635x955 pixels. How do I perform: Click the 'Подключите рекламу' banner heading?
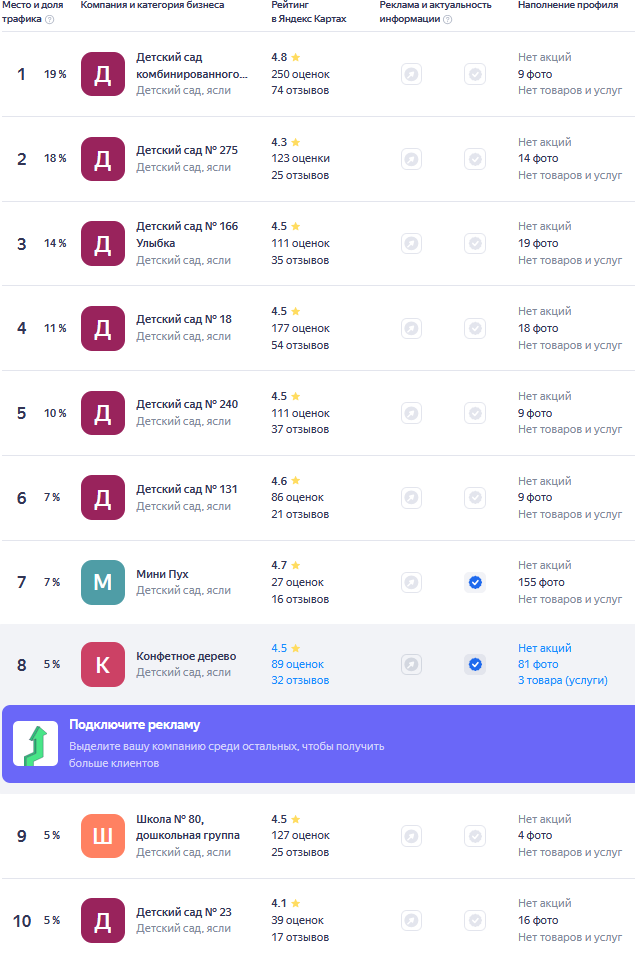[x=135, y=725]
